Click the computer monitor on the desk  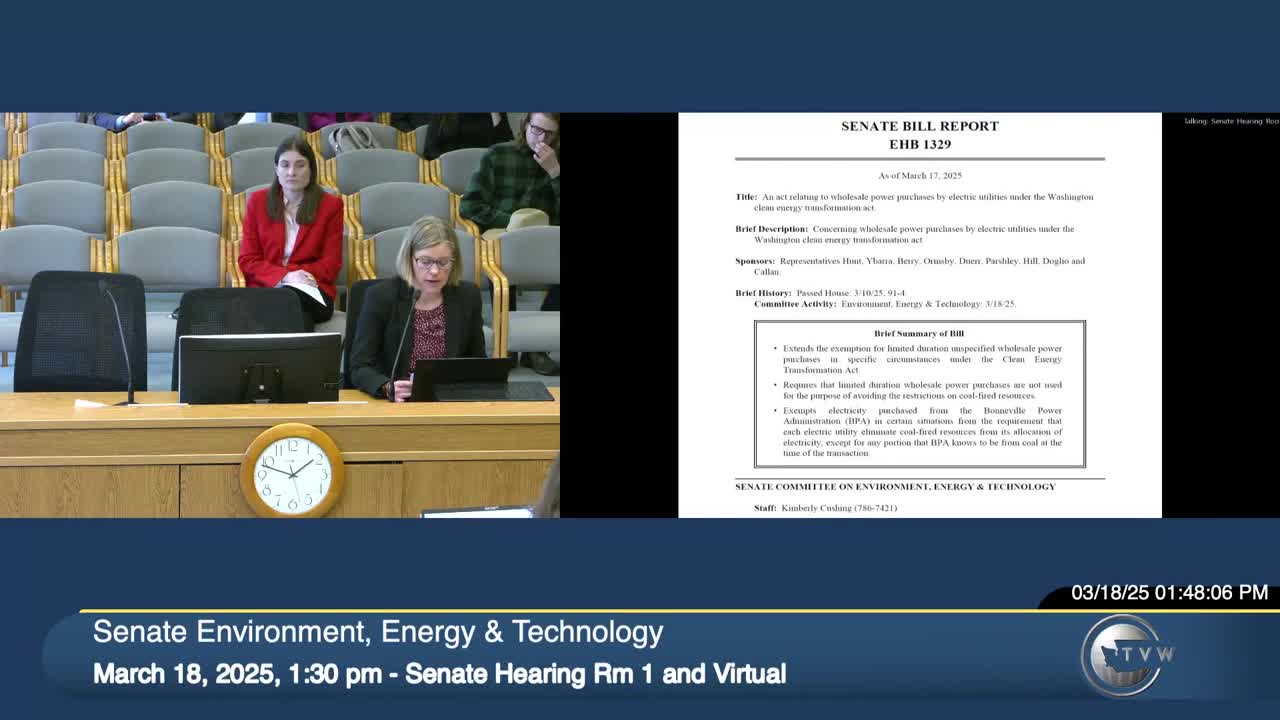(x=260, y=368)
